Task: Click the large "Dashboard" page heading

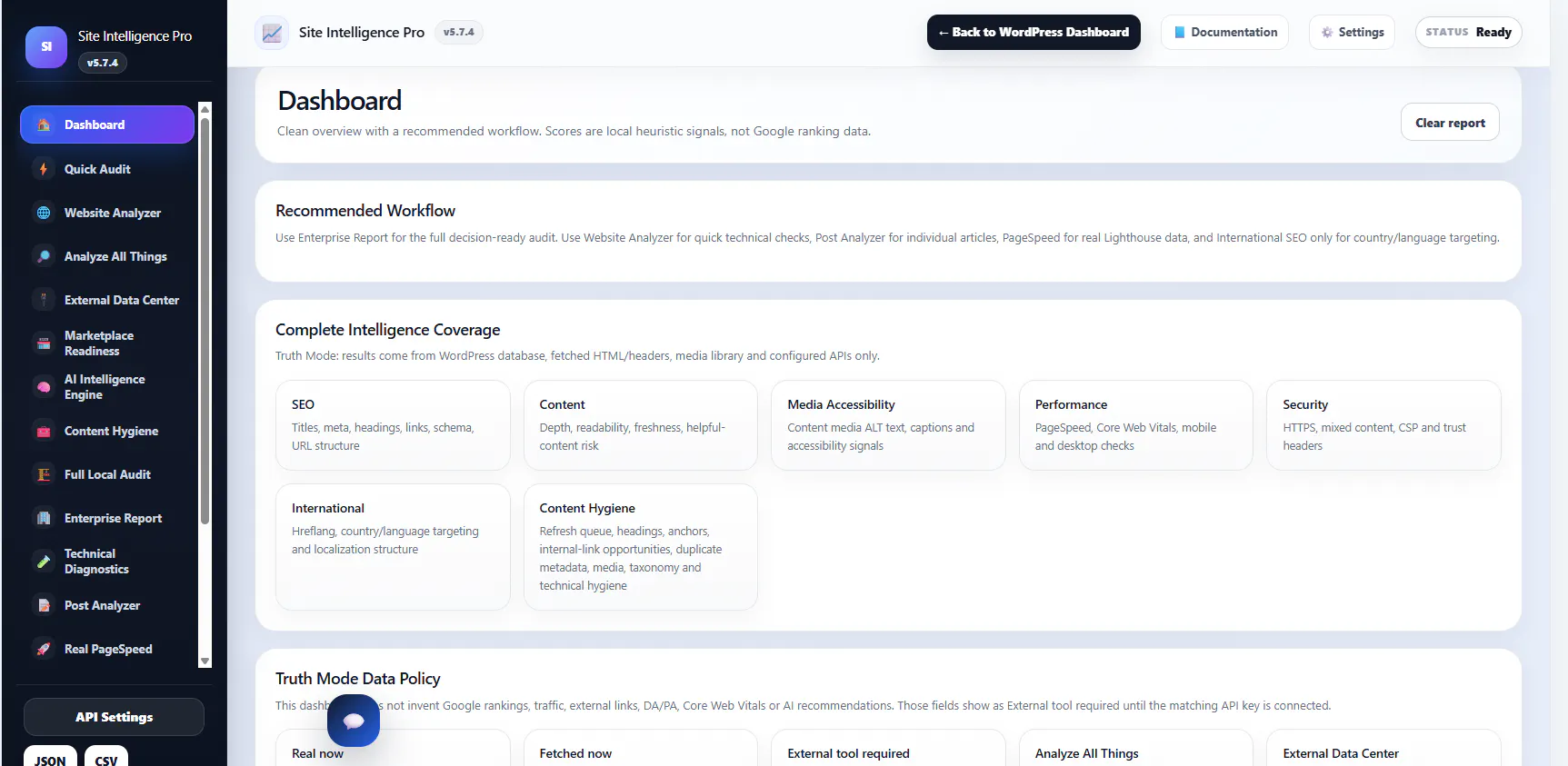Action: click(x=340, y=101)
